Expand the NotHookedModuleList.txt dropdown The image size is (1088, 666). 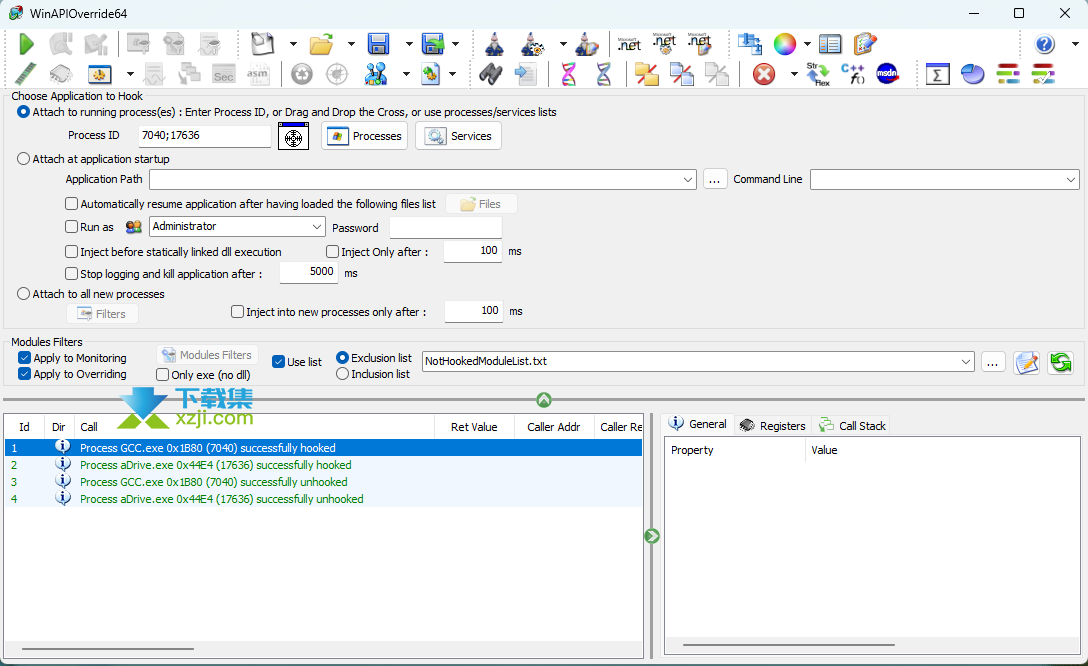tap(966, 361)
